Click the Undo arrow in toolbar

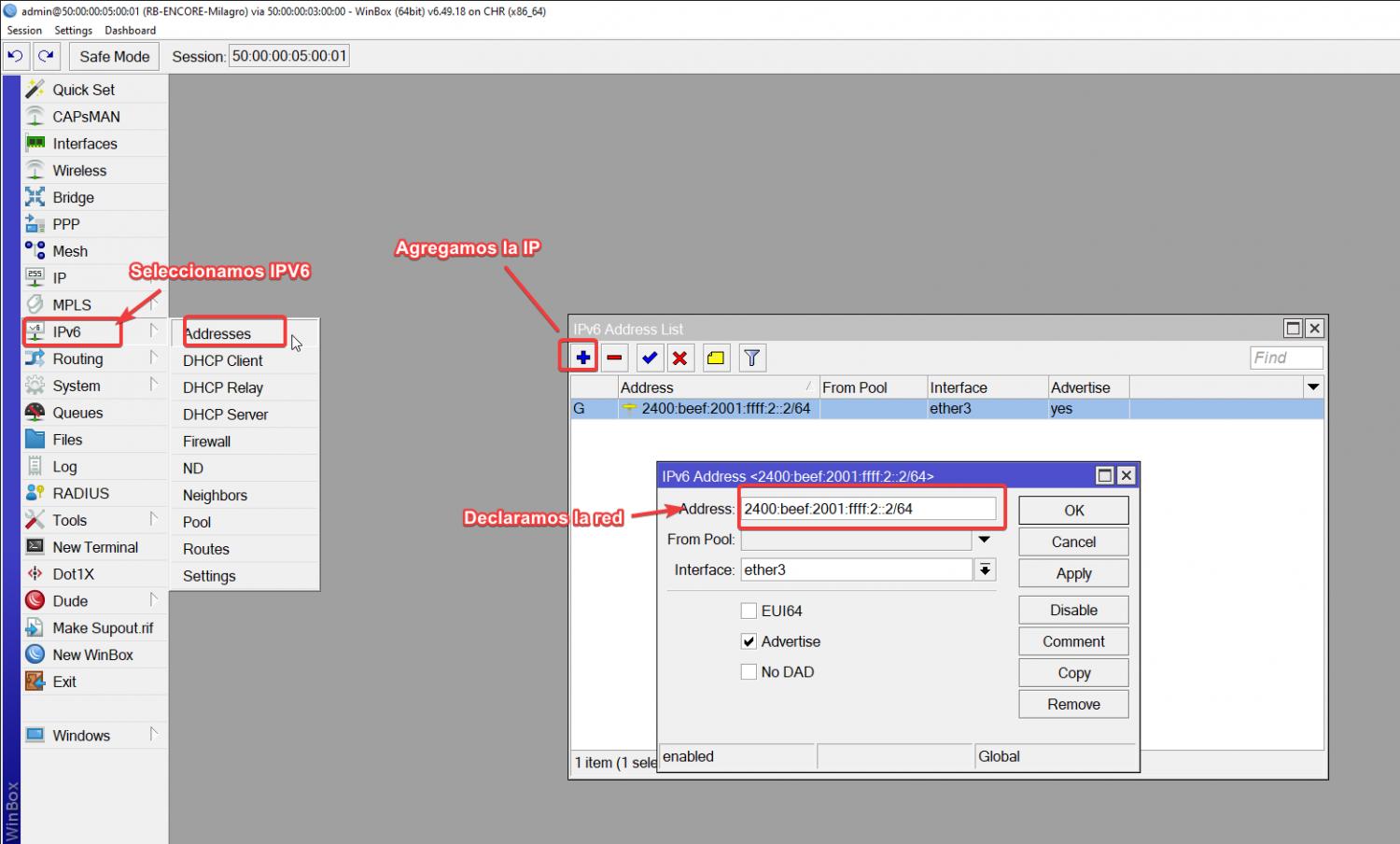pos(15,56)
